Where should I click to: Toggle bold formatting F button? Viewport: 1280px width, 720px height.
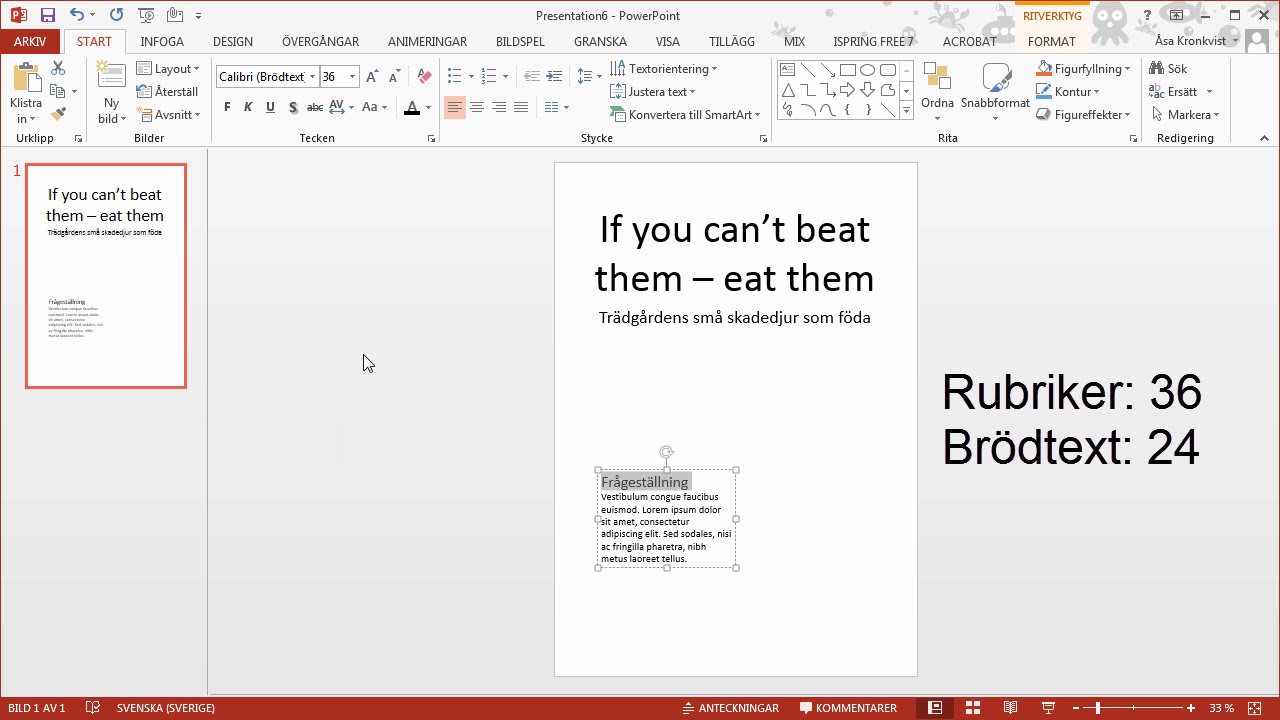[227, 107]
